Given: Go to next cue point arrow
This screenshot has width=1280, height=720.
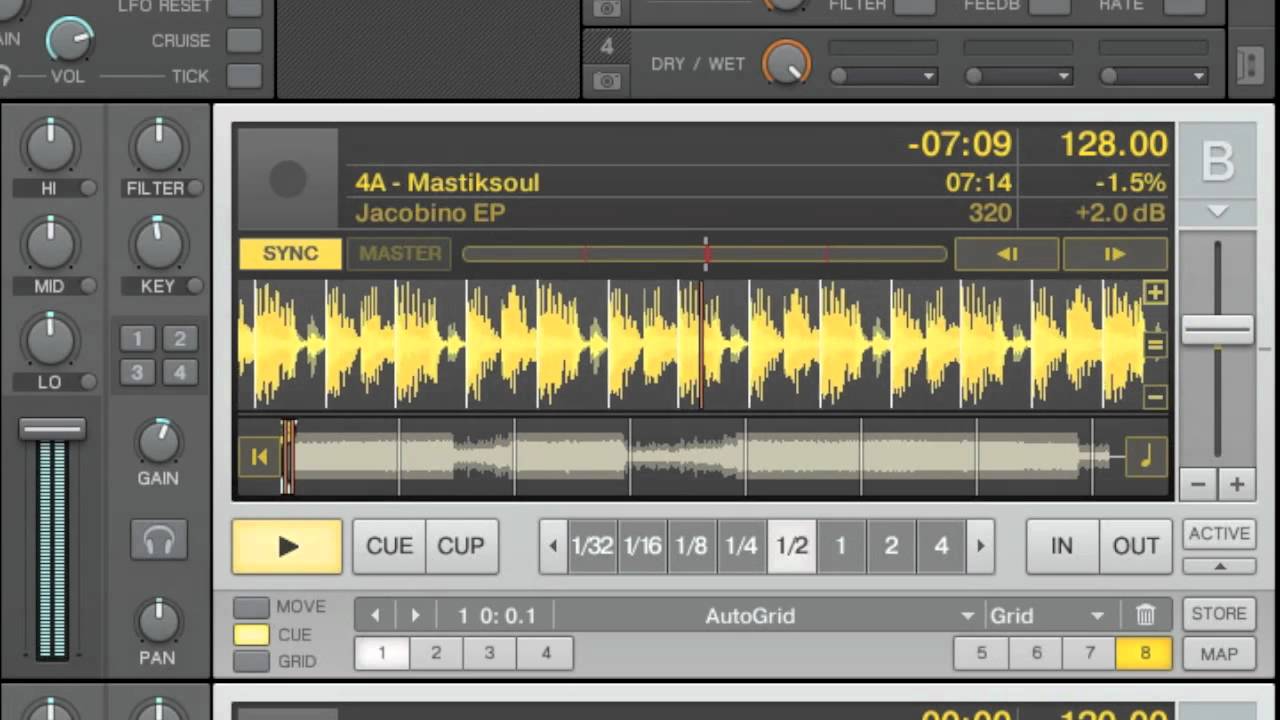Looking at the screenshot, I should 415,616.
